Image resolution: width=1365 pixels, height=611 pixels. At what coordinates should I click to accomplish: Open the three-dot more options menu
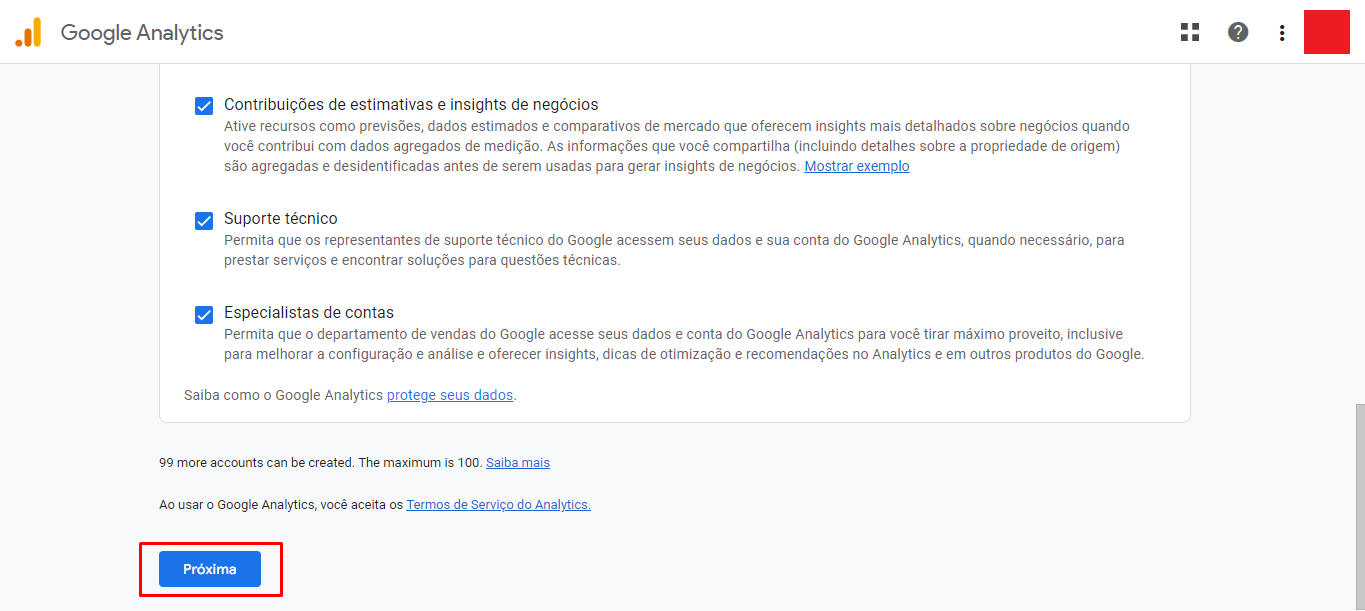[x=1282, y=33]
